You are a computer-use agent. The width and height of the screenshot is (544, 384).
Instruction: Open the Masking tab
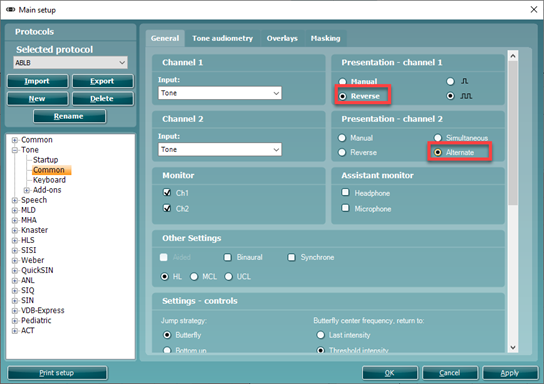coord(325,39)
